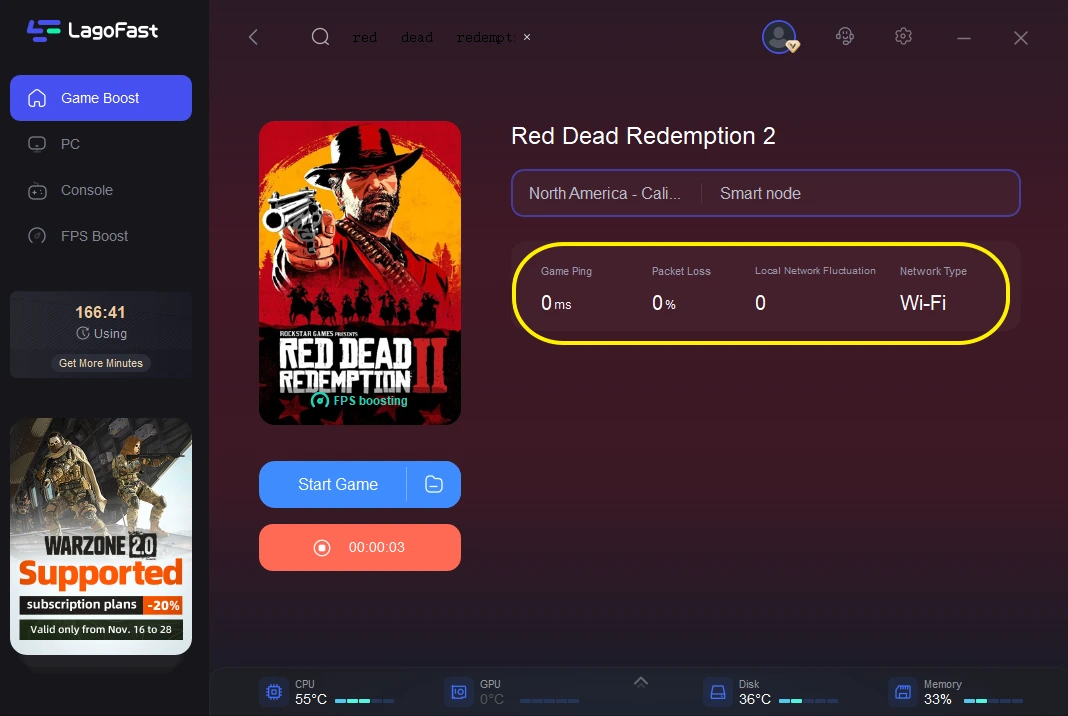
Task: Select the North America - Cali... server
Action: 605,193
